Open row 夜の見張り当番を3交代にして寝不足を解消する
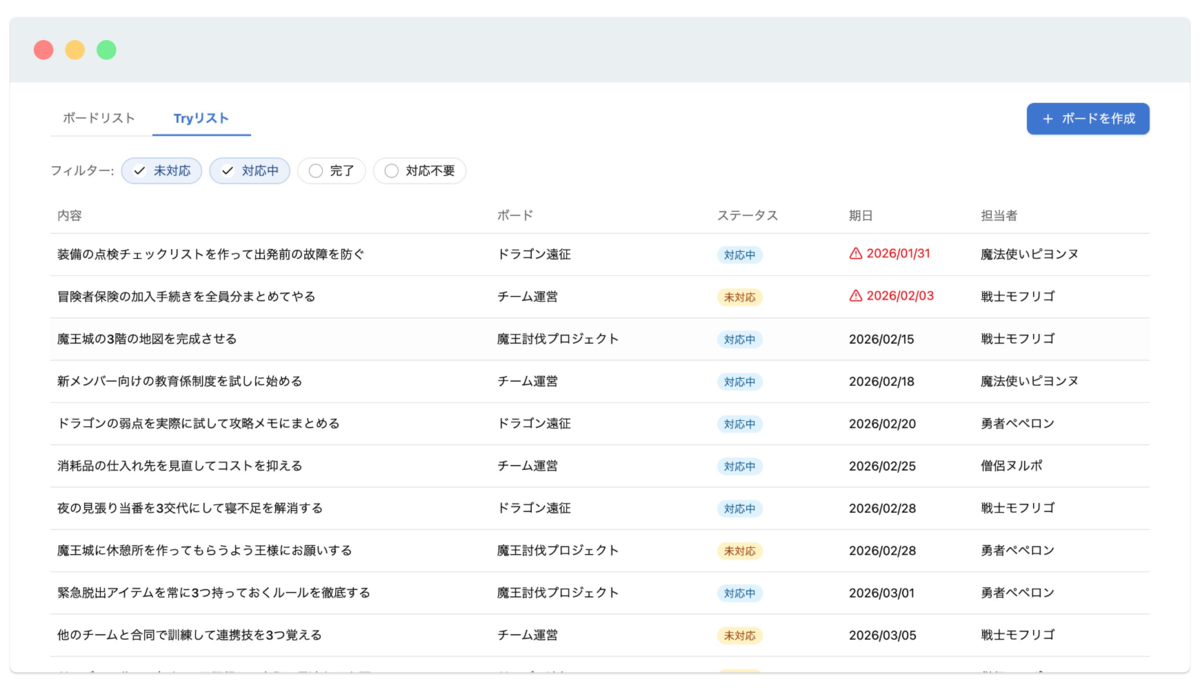This screenshot has width=1200, height=690. [600, 508]
